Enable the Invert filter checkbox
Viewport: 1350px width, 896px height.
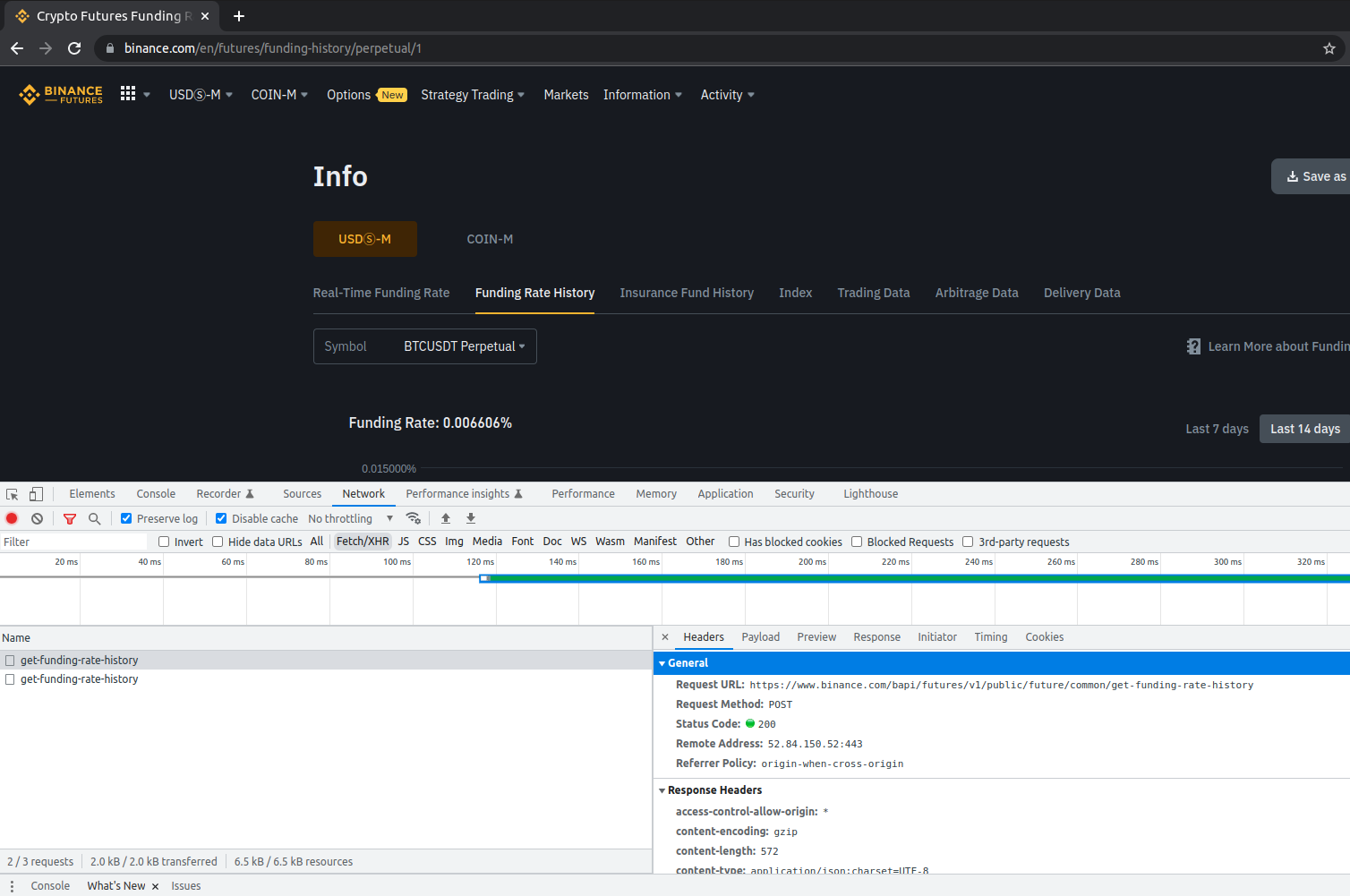pyautogui.click(x=164, y=542)
